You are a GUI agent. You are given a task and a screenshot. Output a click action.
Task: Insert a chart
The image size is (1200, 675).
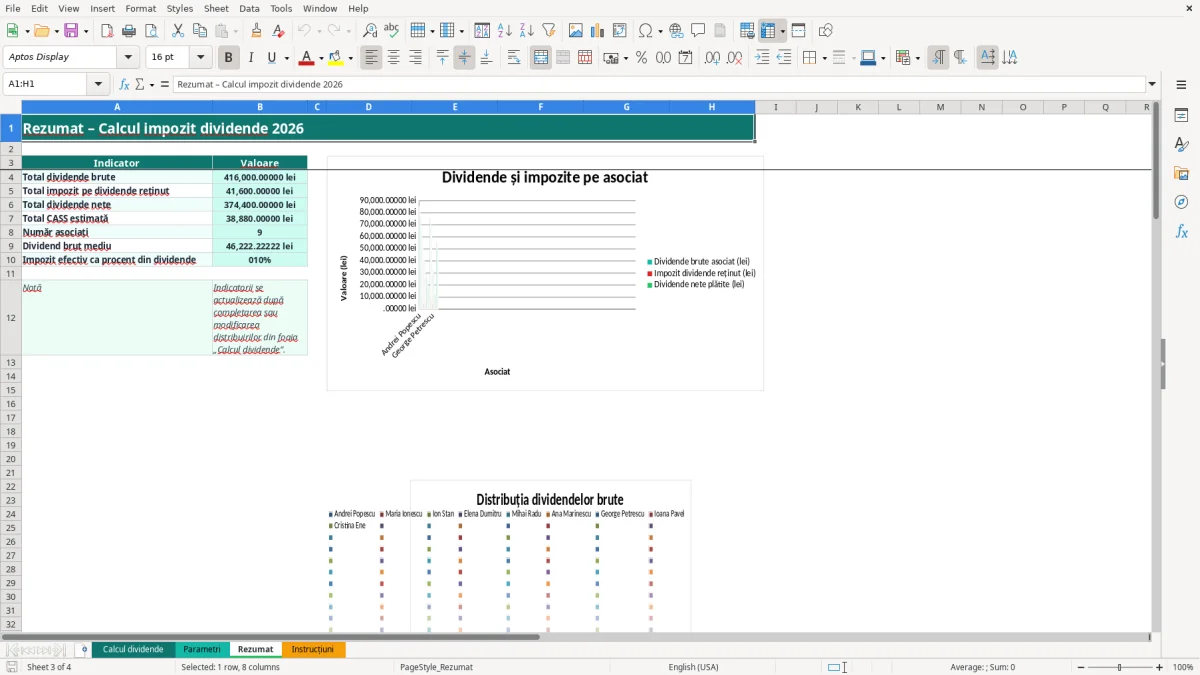(x=598, y=31)
